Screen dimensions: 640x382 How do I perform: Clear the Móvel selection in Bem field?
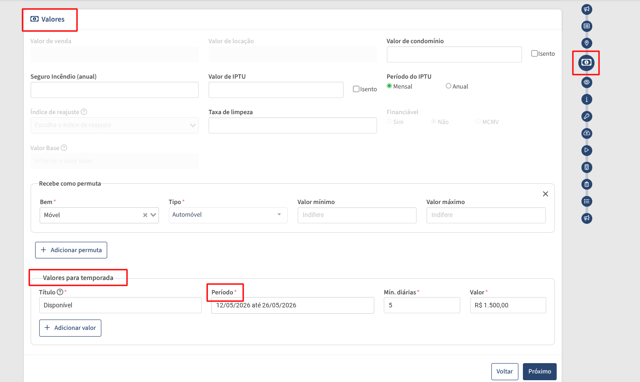pyautogui.click(x=145, y=215)
